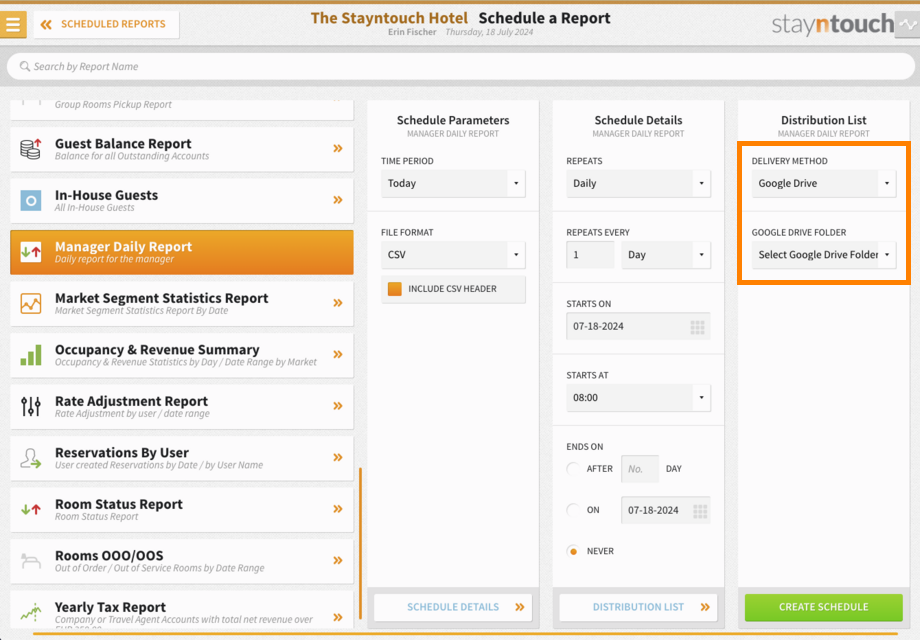Viewport: 920px width, 640px height.
Task: Open calendar picker for Starts On date
Action: coord(697,327)
